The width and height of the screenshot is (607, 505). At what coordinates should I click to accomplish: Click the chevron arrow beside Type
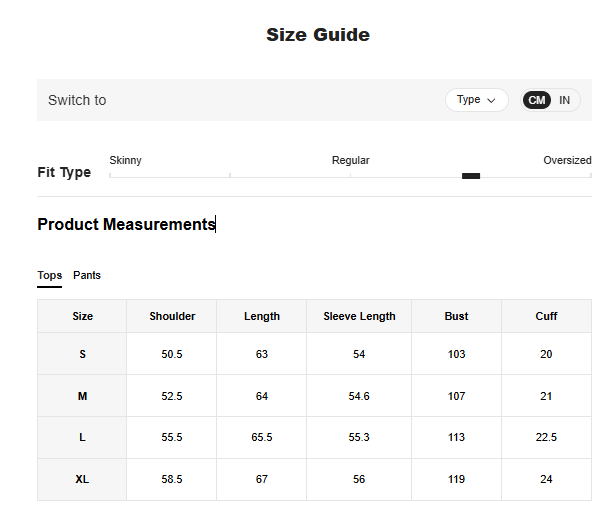[x=491, y=100]
